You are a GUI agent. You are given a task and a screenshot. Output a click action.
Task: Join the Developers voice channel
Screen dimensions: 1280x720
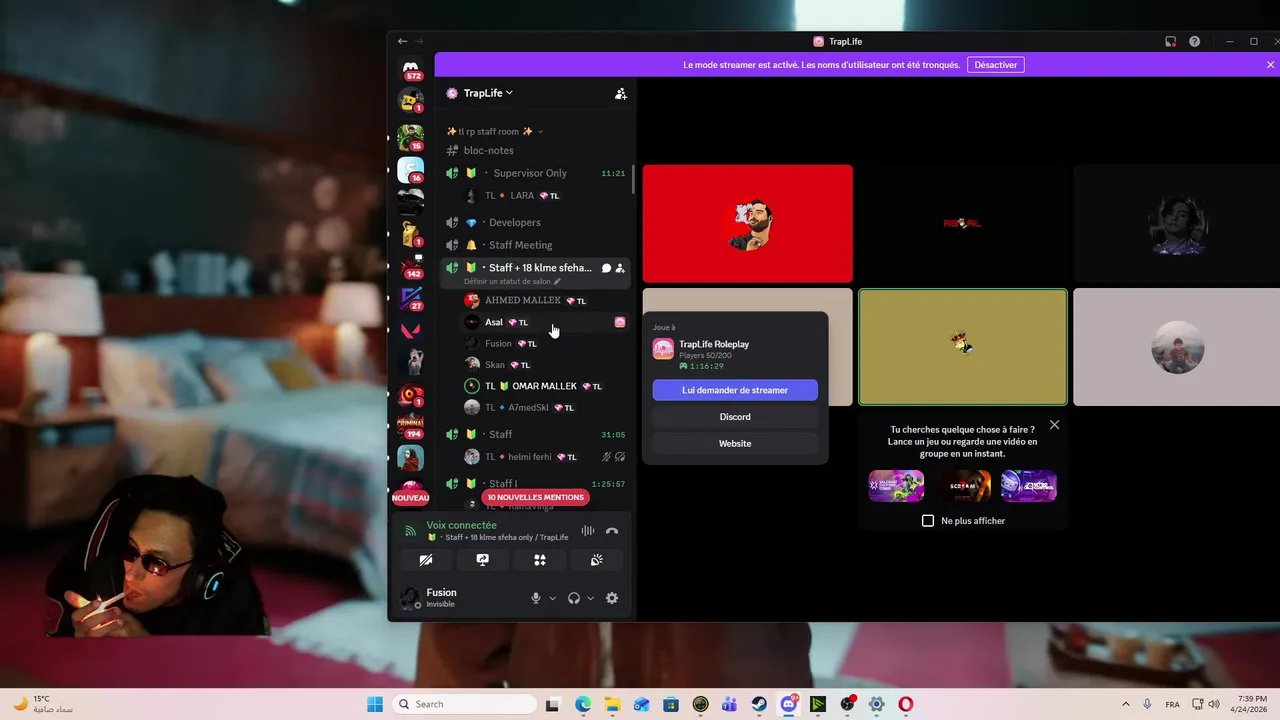point(536,222)
